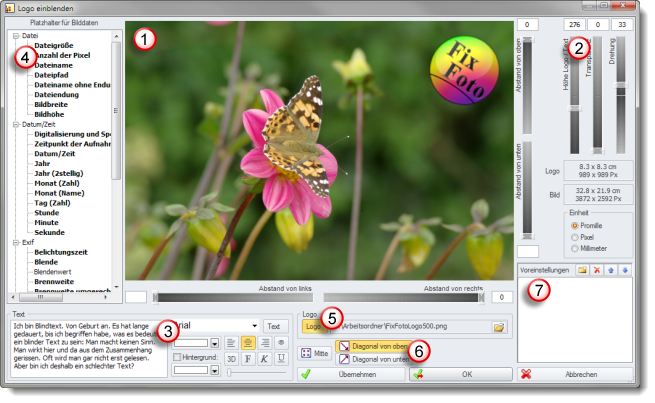Click the eye icon next to alignment buttons
The height and width of the screenshot is (403, 655).
click(x=281, y=343)
